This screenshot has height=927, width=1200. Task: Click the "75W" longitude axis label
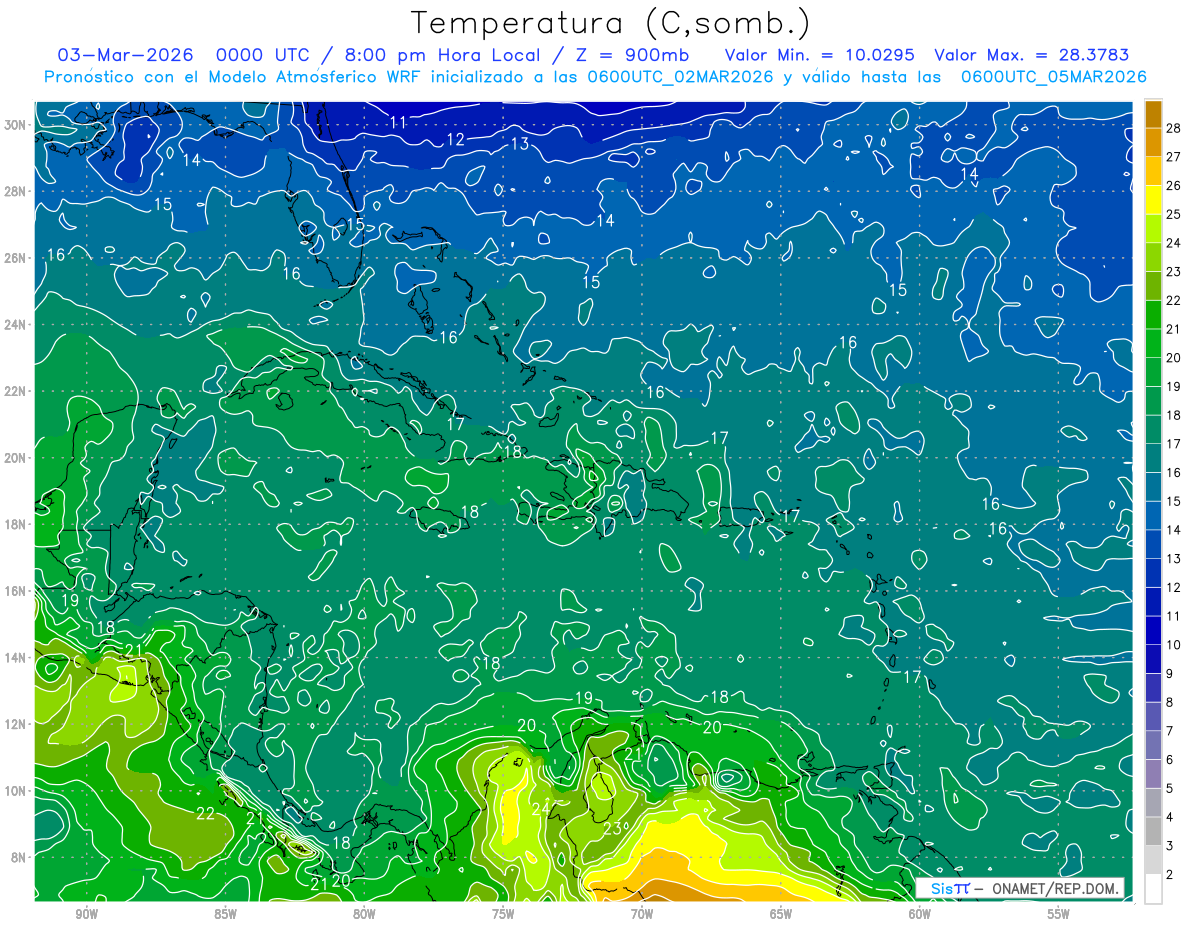[x=503, y=914]
